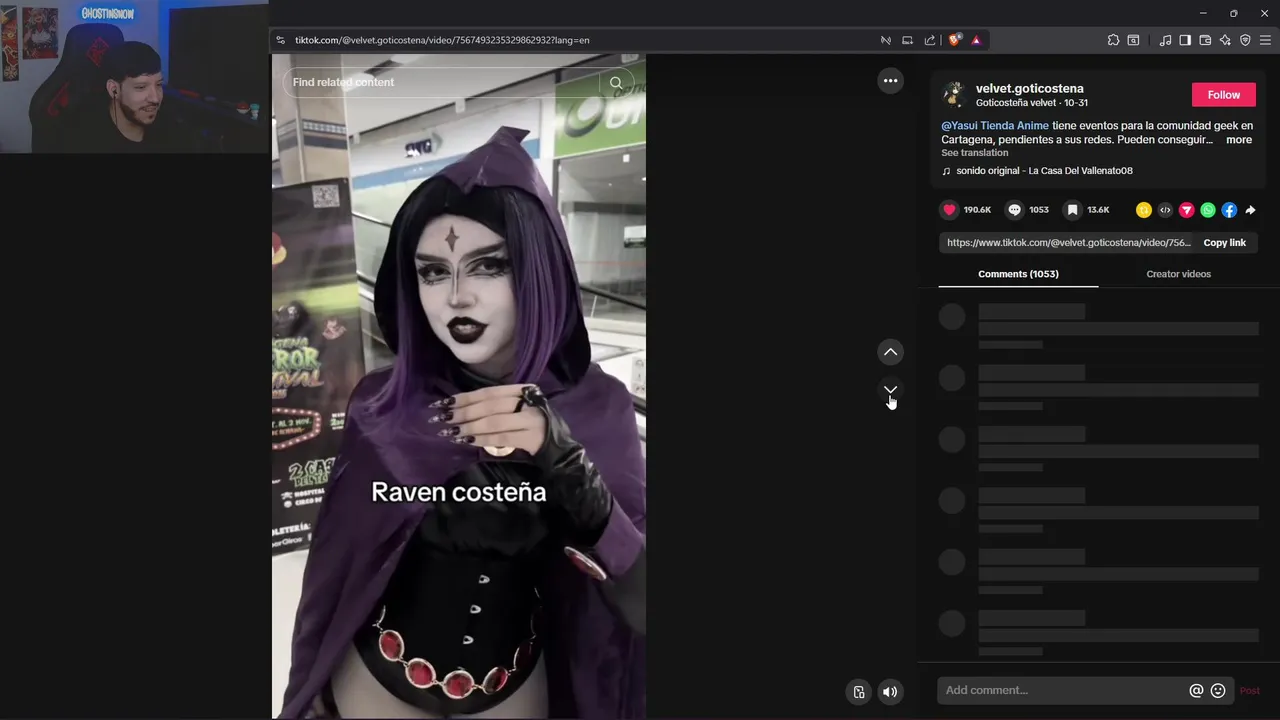Repost the video using the yellow icon
This screenshot has width=1280, height=720.
tap(1144, 210)
